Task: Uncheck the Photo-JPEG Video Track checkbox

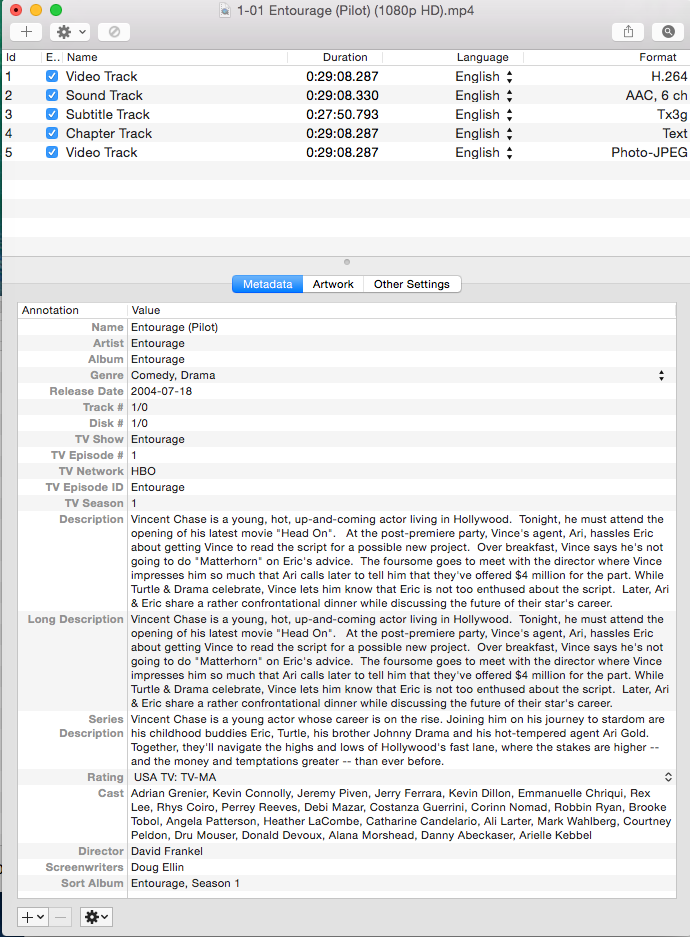Action: 52,152
